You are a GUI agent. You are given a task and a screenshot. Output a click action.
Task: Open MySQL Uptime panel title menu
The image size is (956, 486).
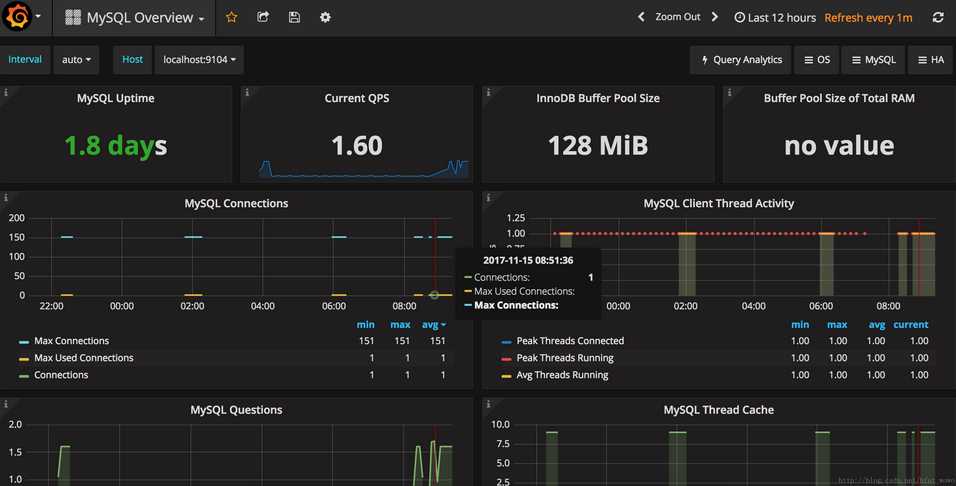[115, 98]
